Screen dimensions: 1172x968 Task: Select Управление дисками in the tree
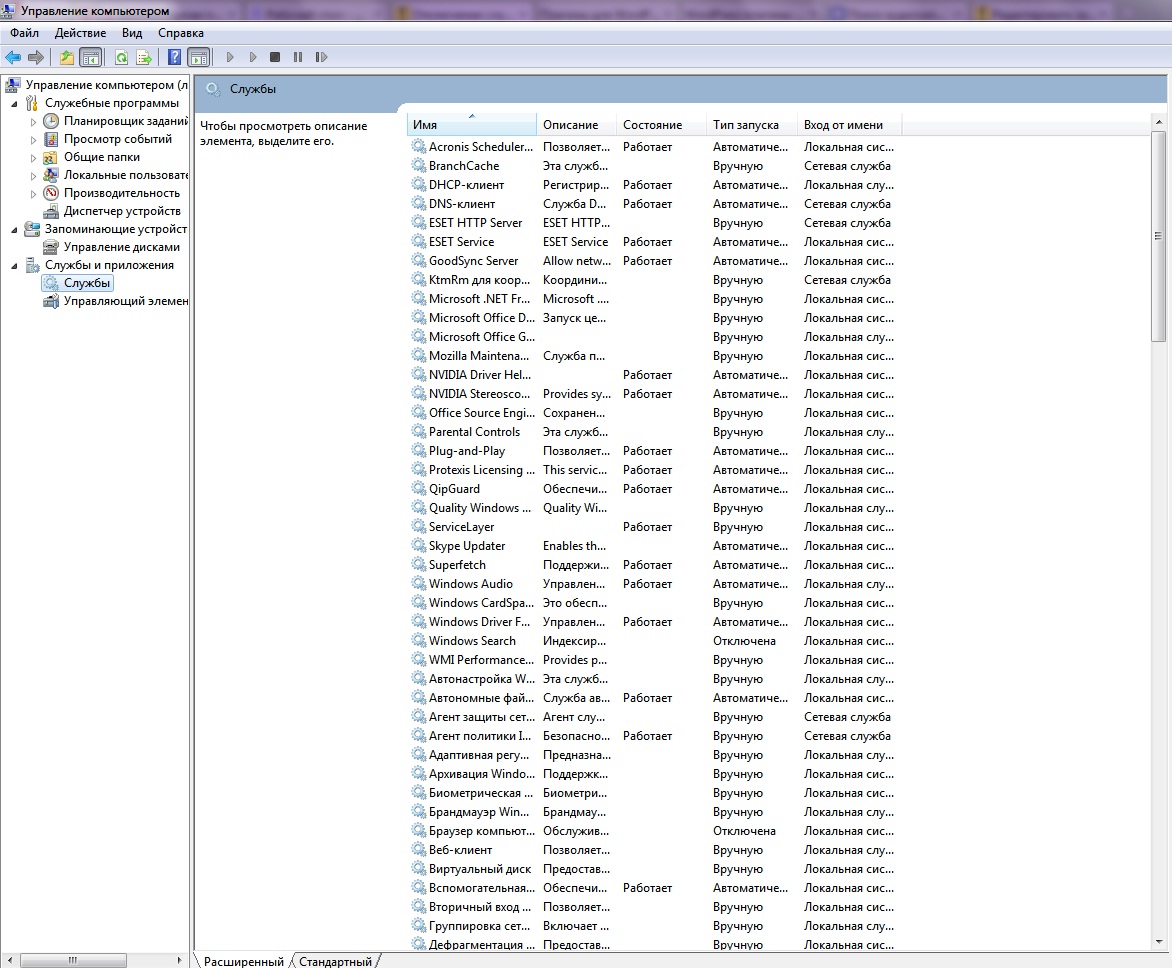(x=121, y=247)
